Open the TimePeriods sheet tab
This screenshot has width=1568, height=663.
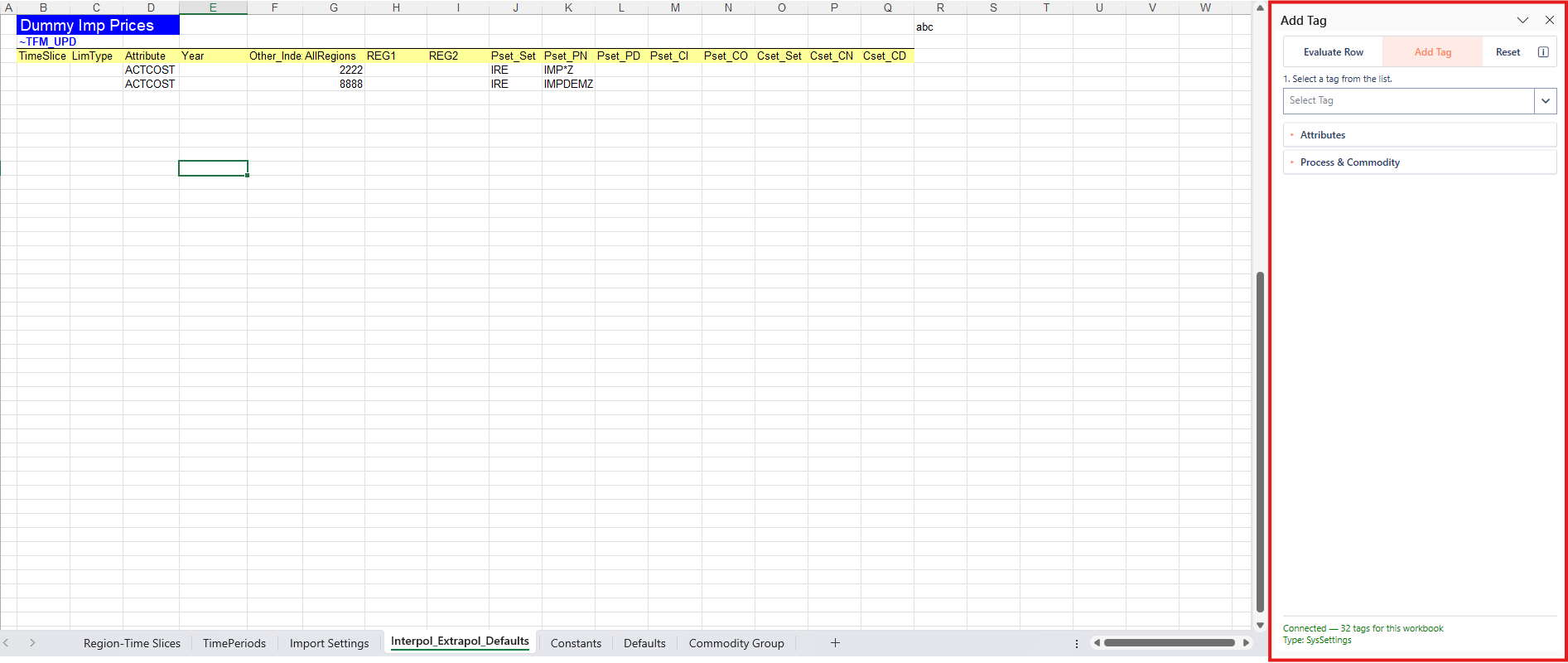click(x=234, y=643)
